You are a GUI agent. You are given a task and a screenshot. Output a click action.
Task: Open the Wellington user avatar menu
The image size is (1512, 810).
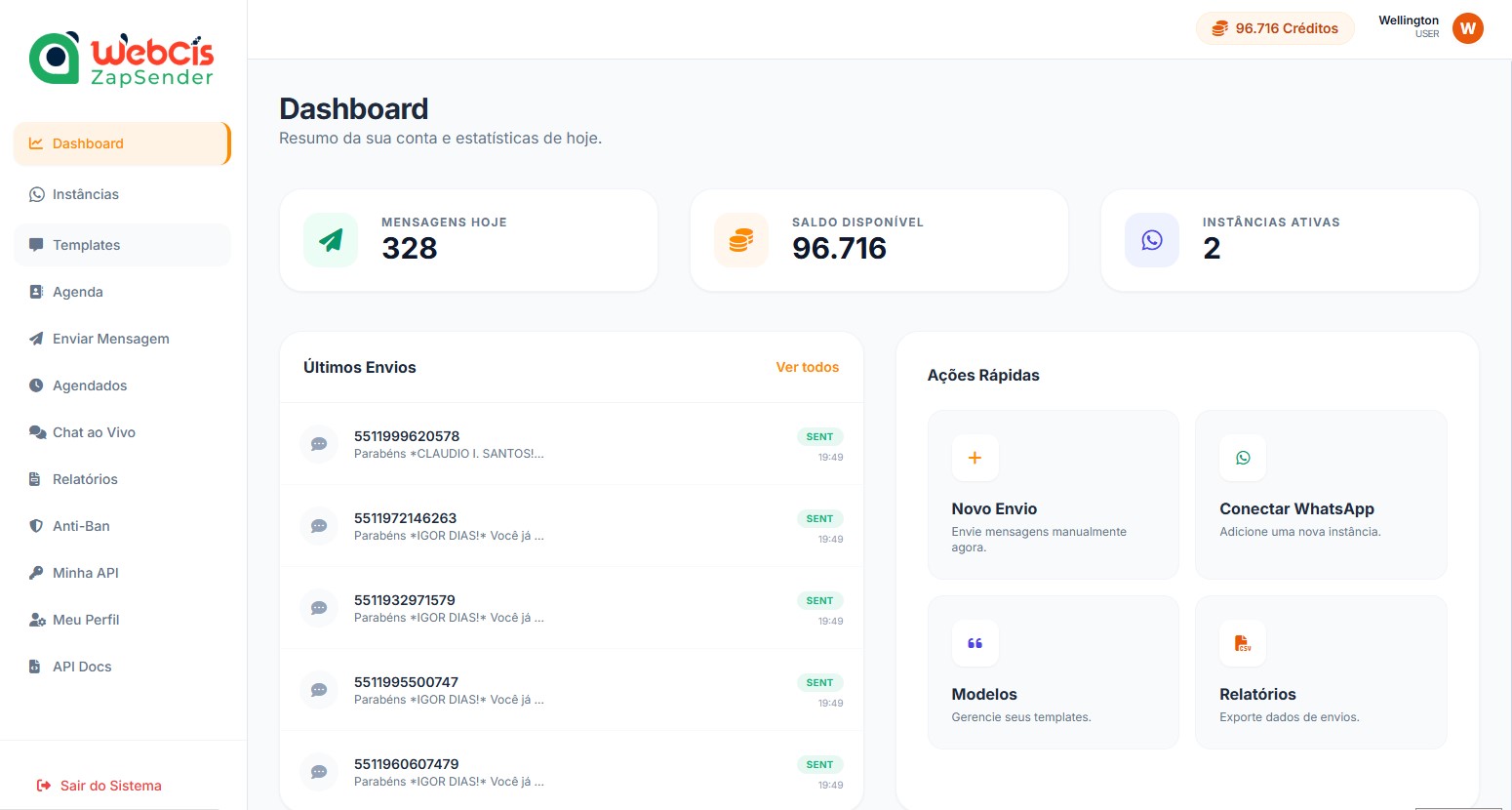point(1467,28)
